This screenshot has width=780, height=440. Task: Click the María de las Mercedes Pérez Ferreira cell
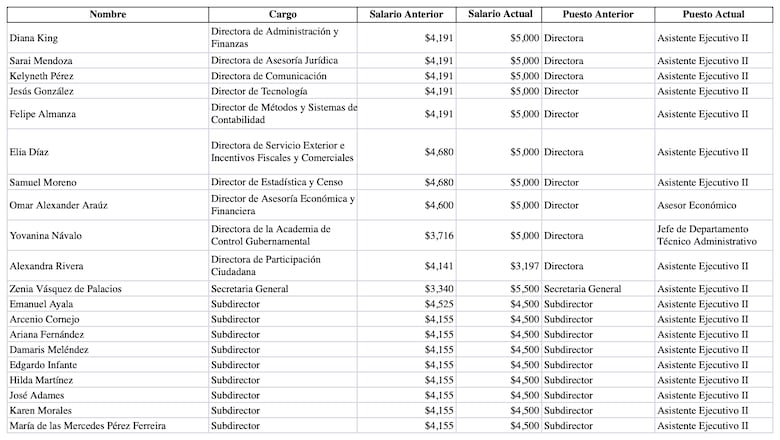point(87,426)
